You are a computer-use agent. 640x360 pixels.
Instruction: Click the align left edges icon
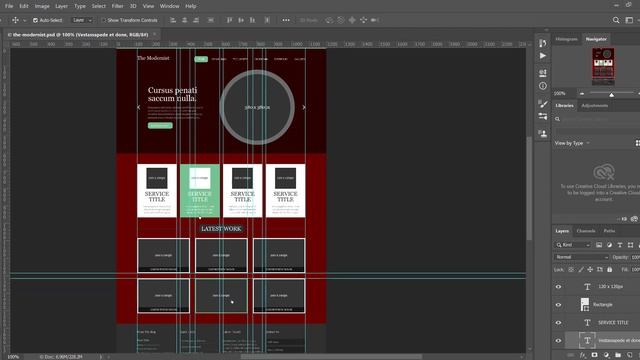(173, 20)
